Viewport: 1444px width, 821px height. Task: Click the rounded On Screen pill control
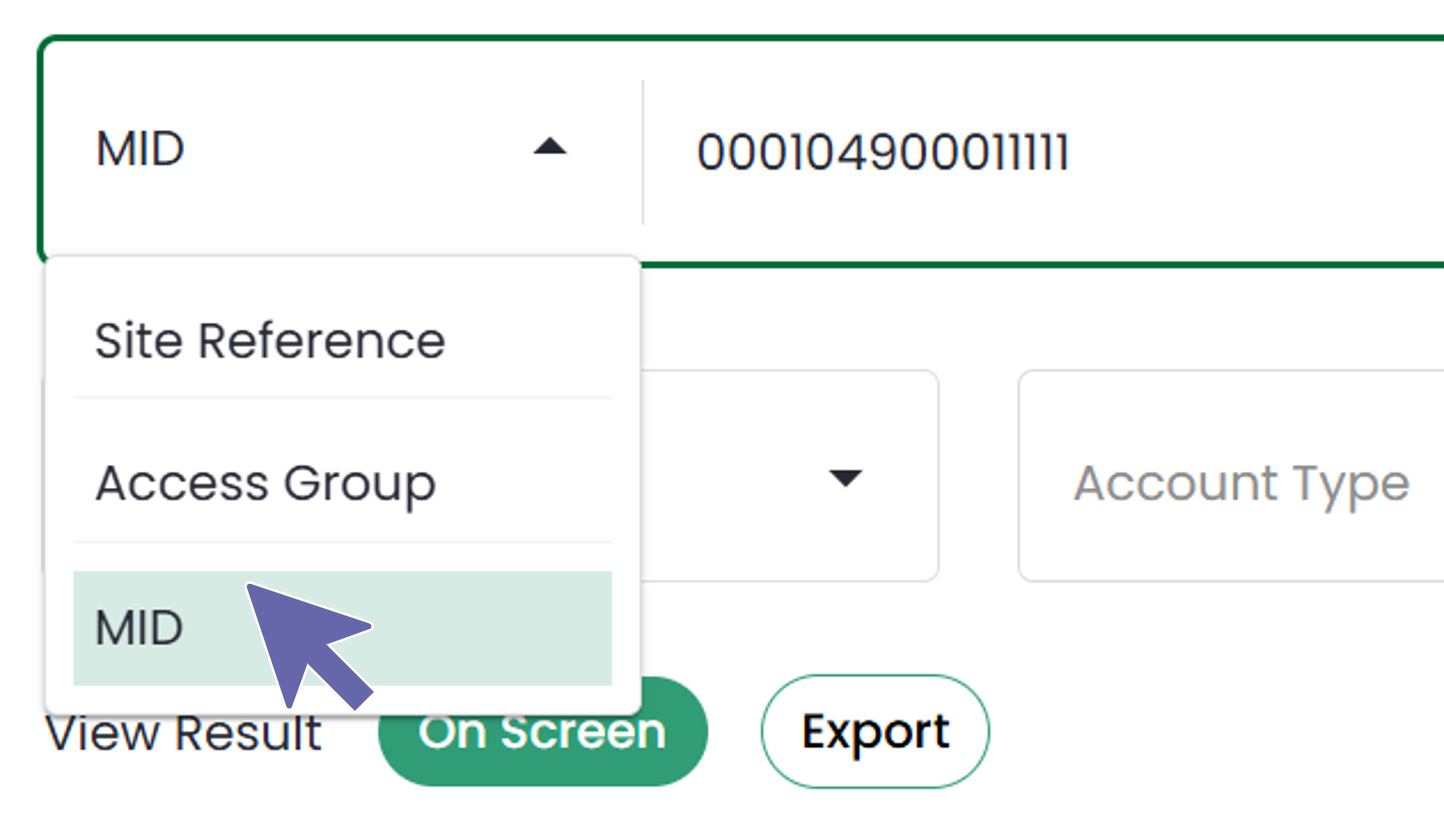(544, 731)
